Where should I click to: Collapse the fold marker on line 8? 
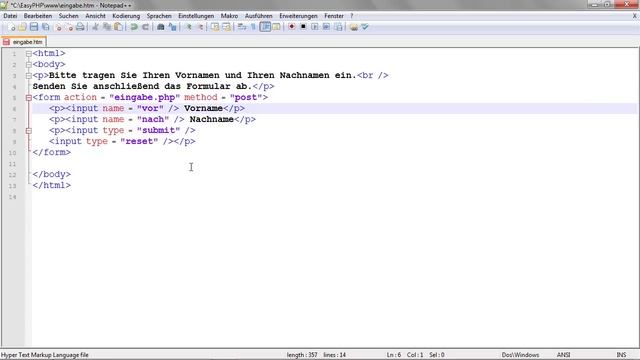(x=29, y=131)
